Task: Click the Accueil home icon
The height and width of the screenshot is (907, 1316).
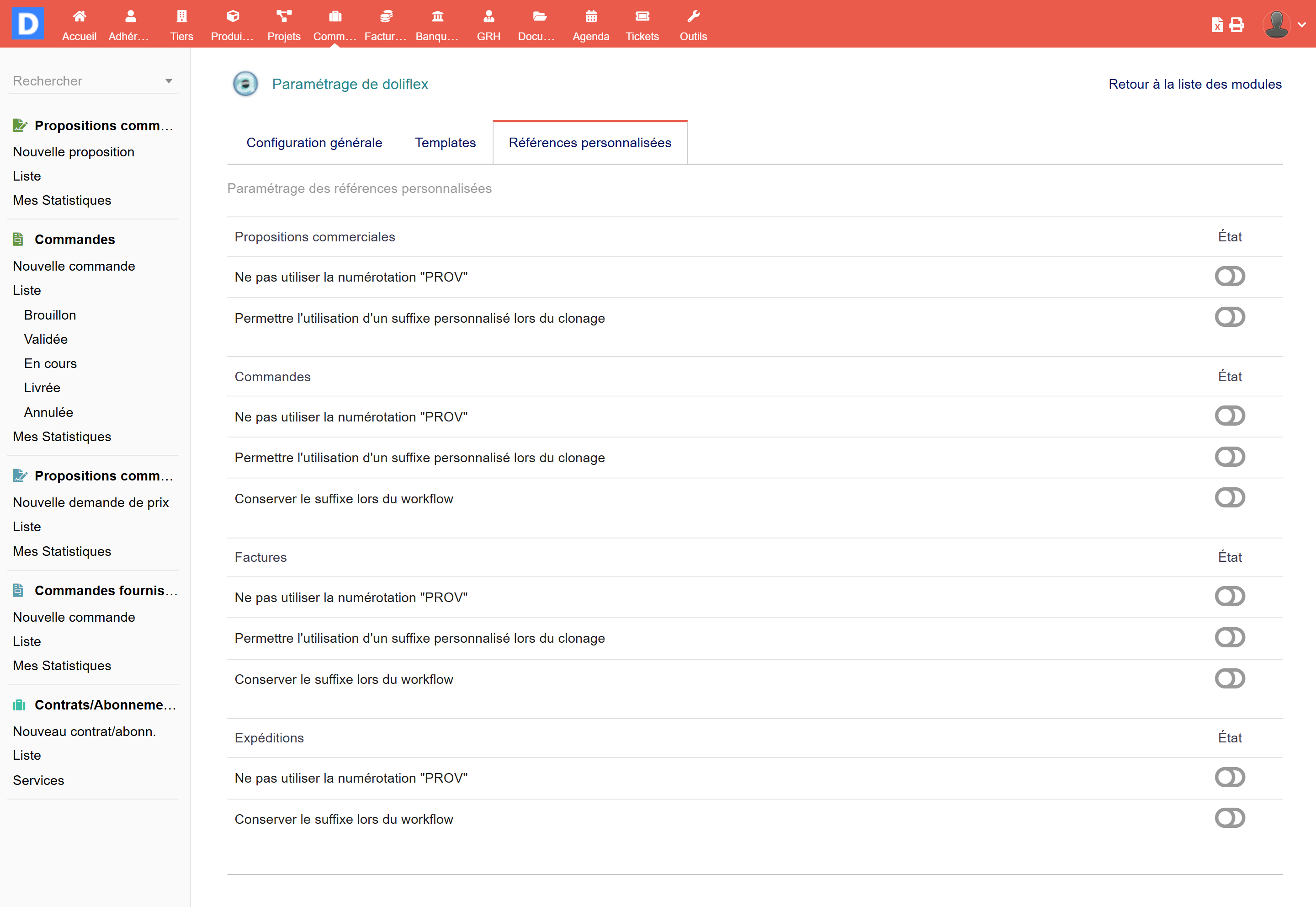Action: click(x=79, y=16)
